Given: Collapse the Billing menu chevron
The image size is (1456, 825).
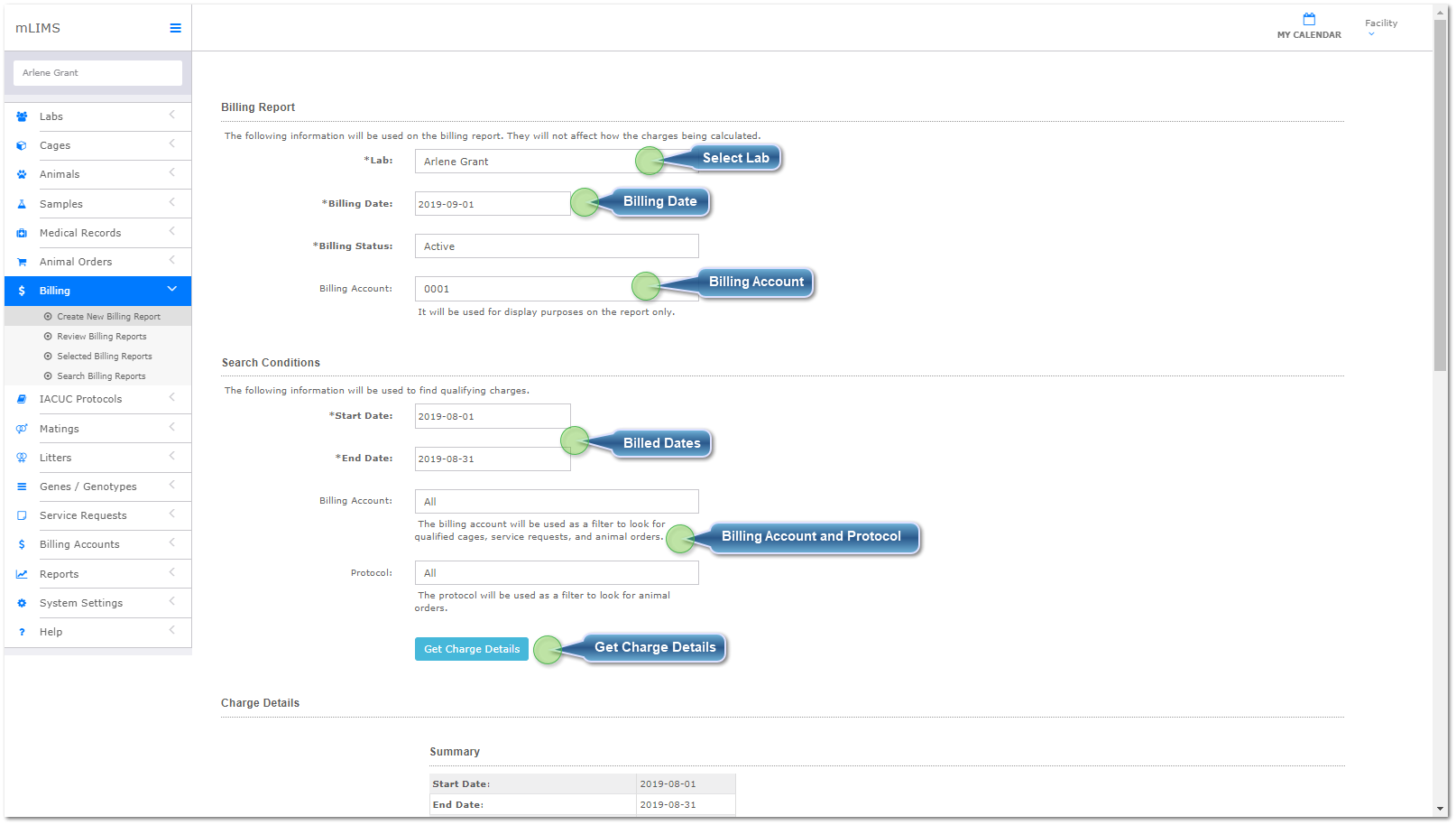Looking at the screenshot, I should (171, 289).
